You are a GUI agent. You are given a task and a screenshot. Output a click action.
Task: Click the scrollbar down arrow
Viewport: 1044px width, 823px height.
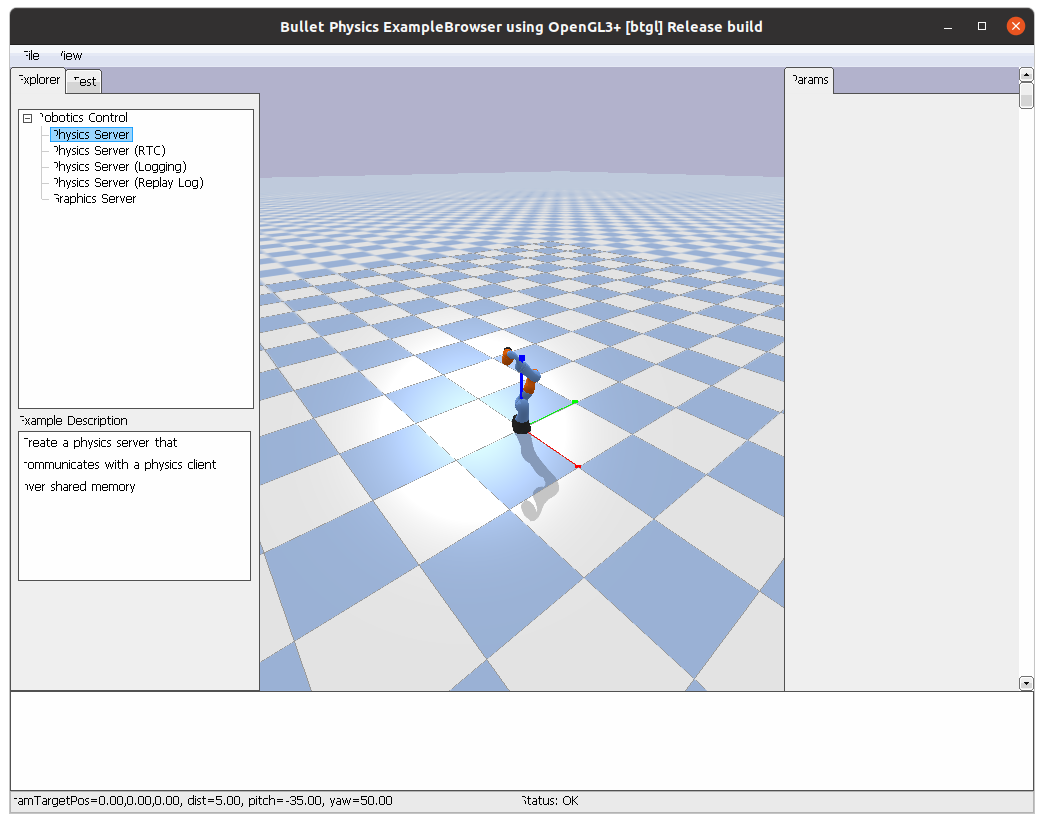click(x=1026, y=683)
